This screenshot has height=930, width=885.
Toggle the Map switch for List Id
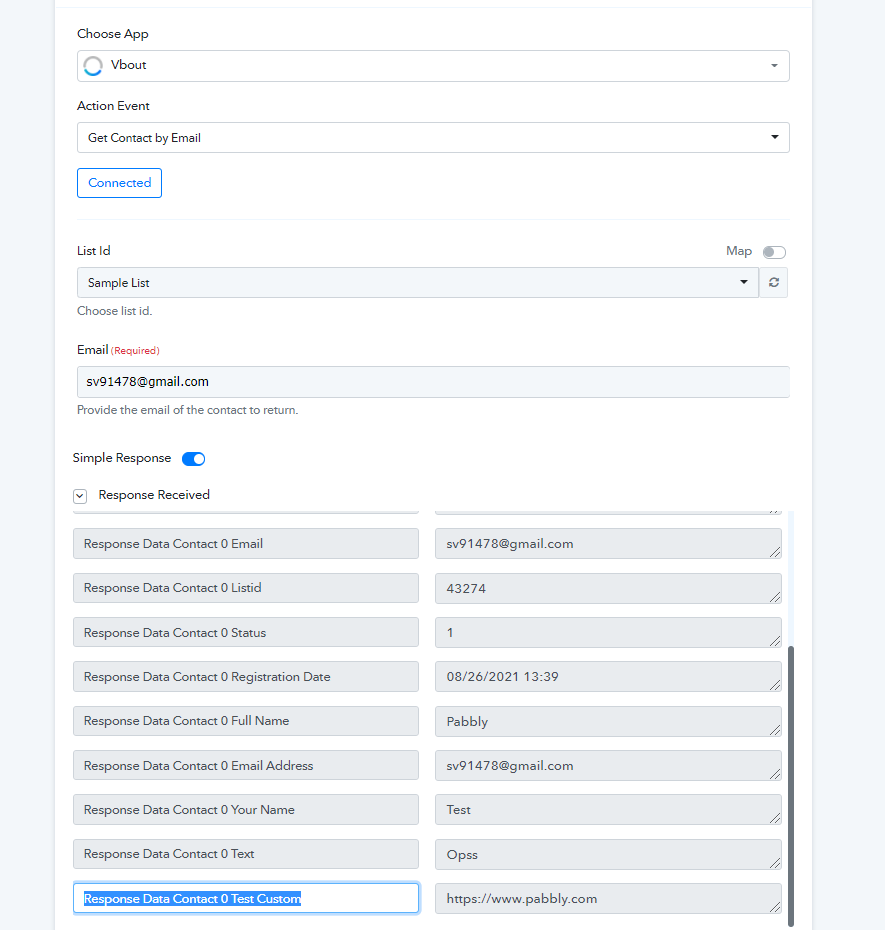774,252
